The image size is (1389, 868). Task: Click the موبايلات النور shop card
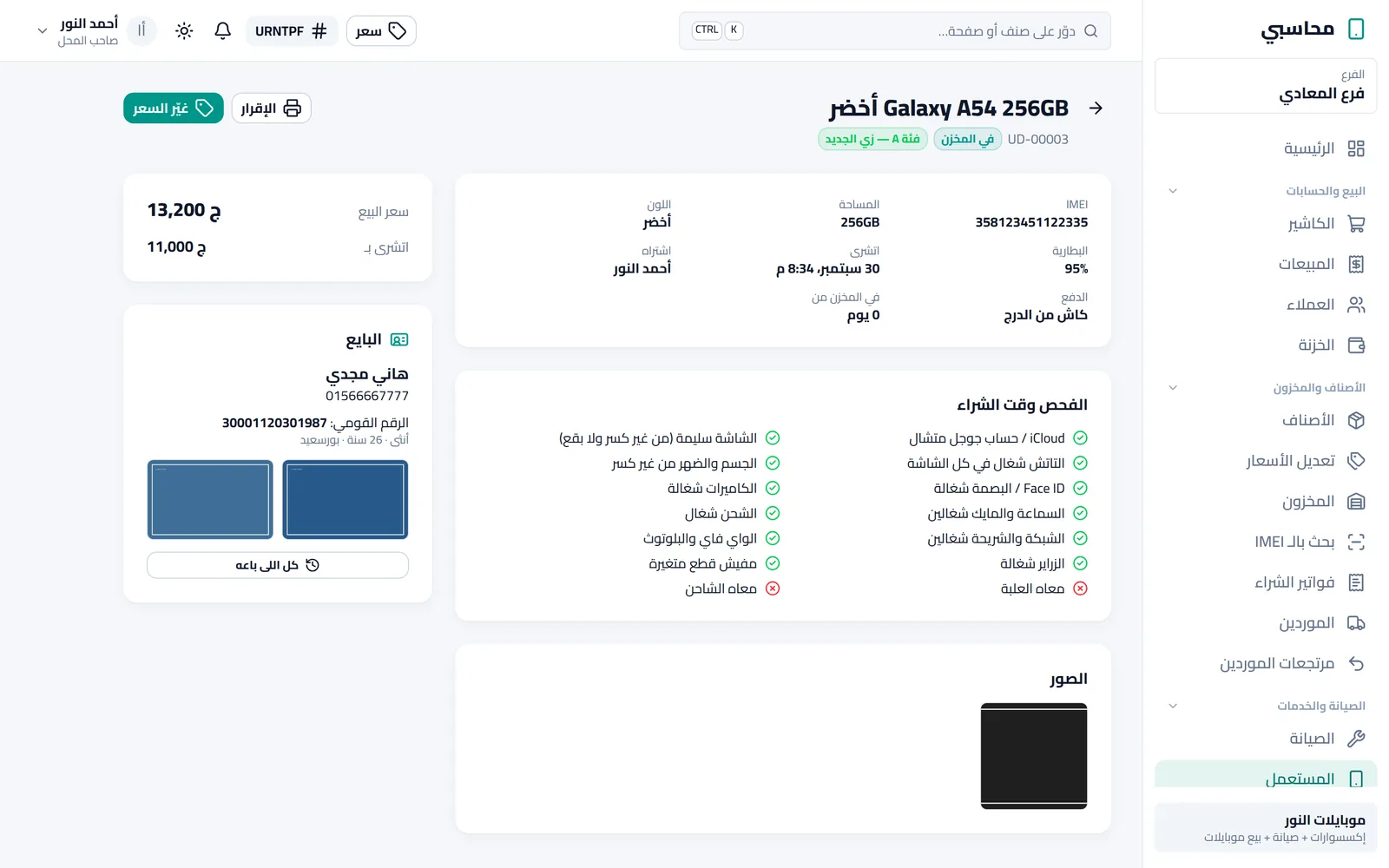[x=1266, y=828]
